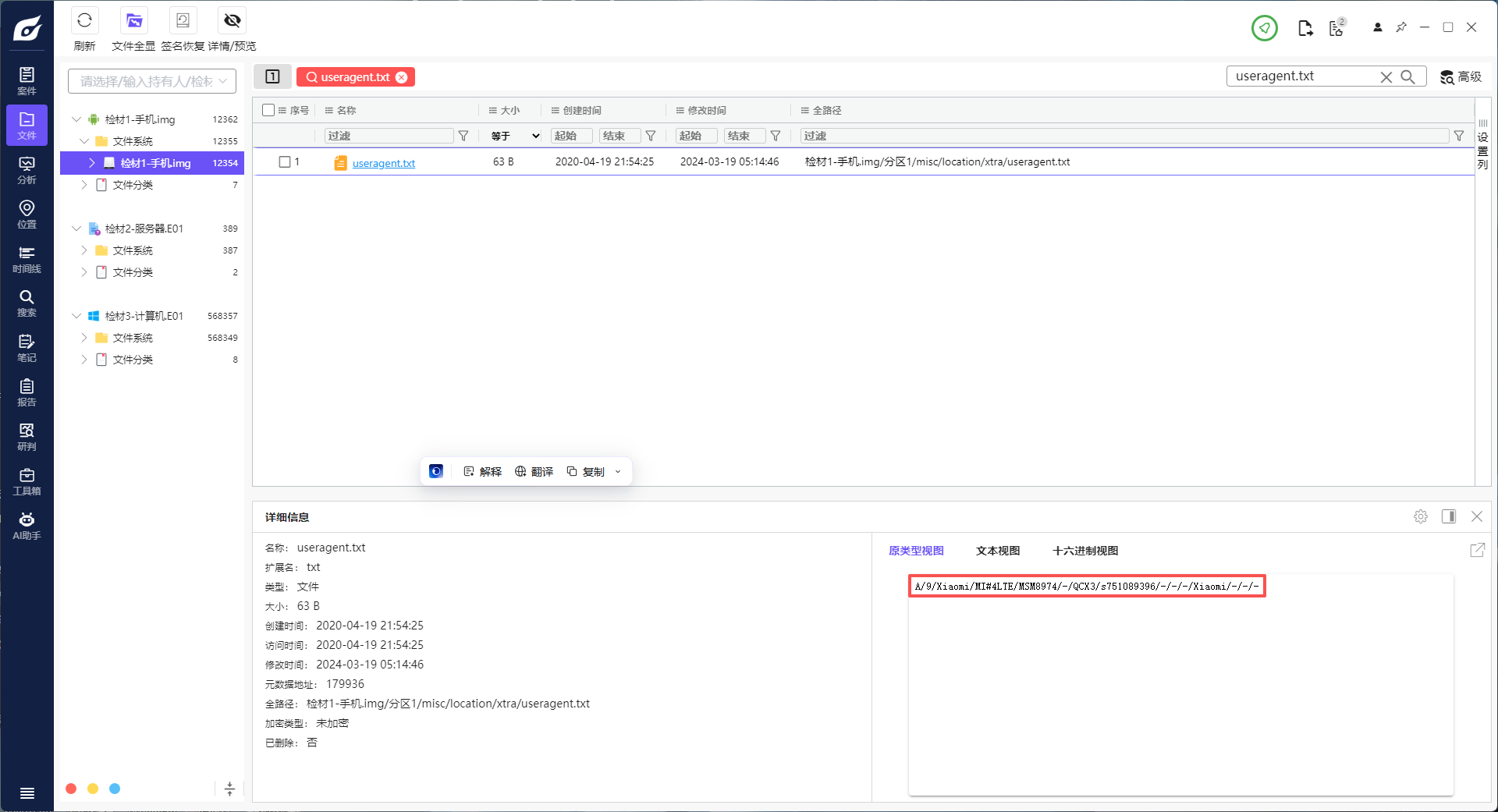Click 复制 on the floating toolbar

click(586, 471)
